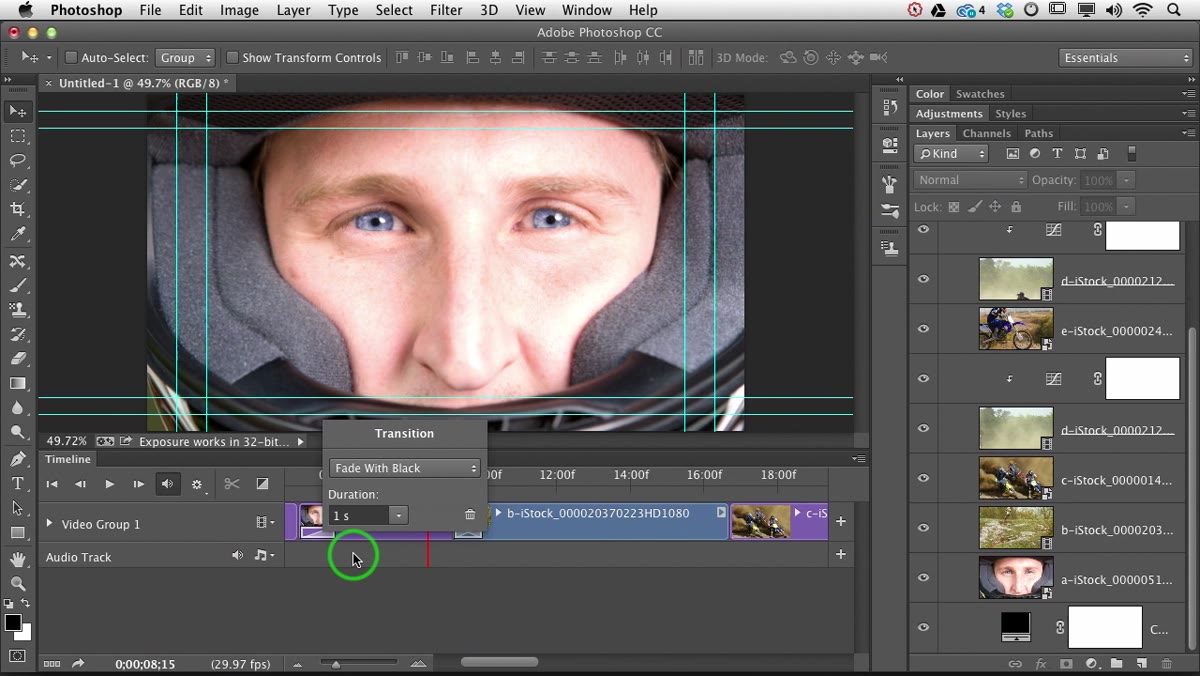Select the Hand tool

coord(18,559)
